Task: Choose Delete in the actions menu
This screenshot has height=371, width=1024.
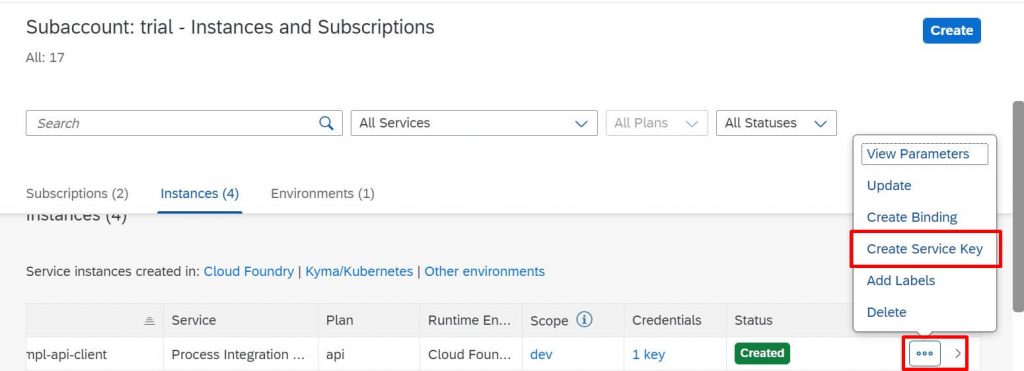Action: (886, 312)
